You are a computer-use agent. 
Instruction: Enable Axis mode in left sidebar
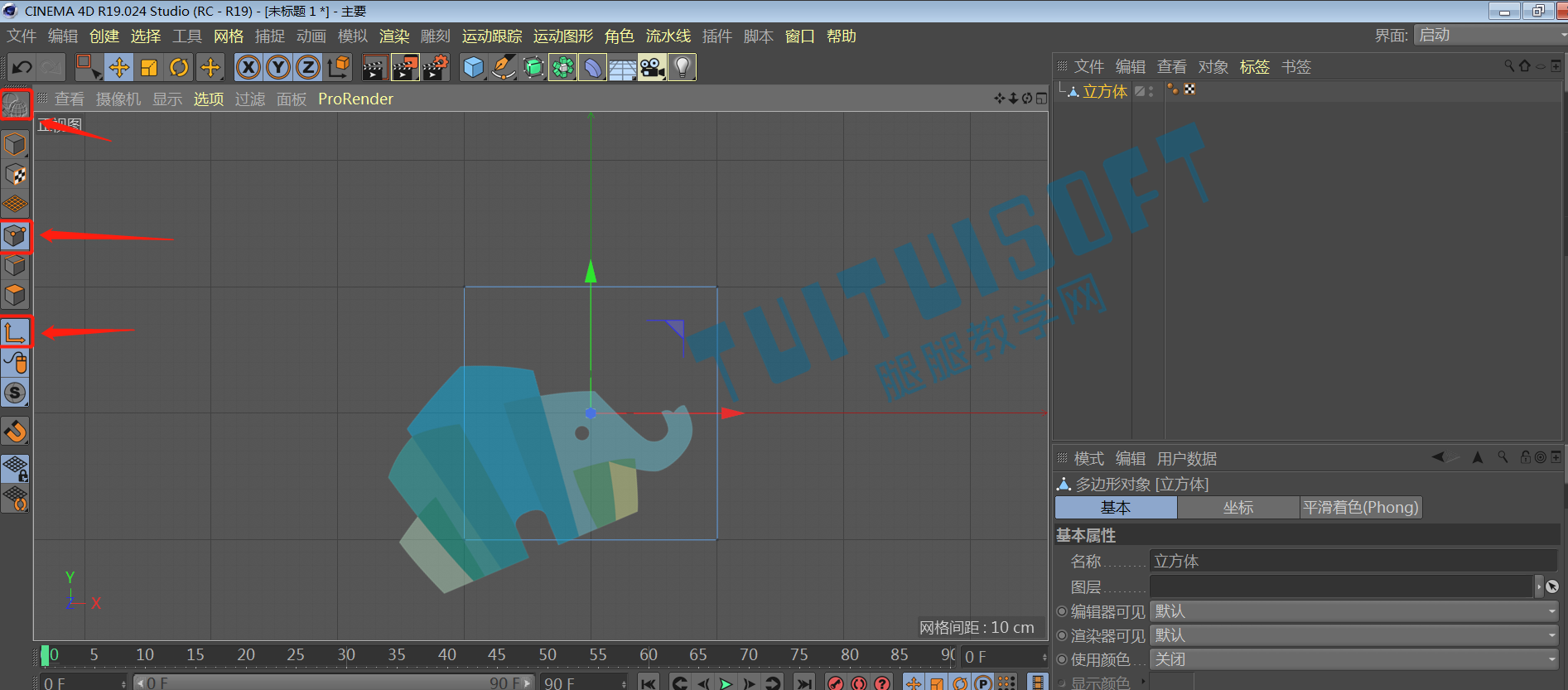(x=16, y=332)
